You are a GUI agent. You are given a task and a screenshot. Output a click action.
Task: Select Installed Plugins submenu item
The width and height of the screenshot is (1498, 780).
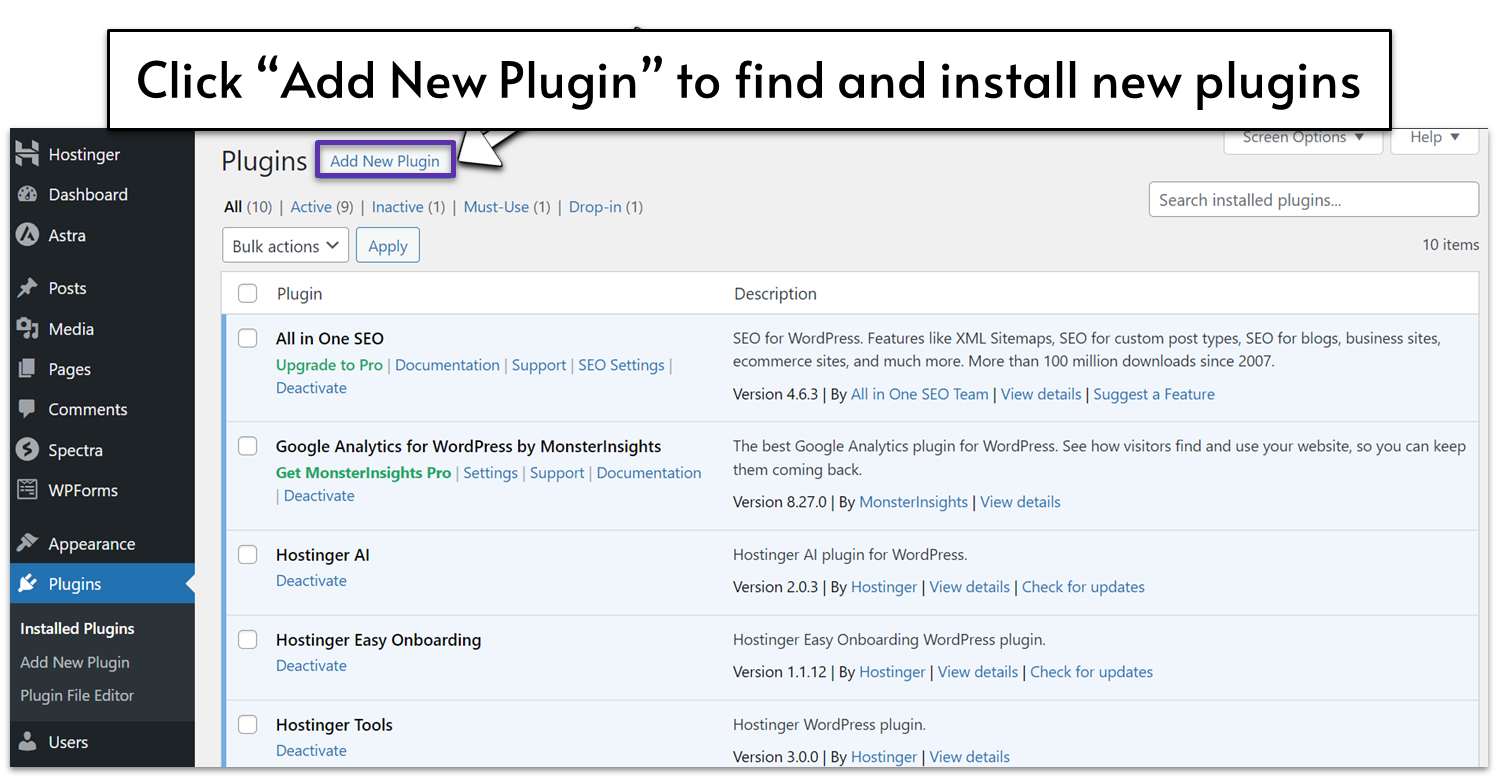coord(77,629)
